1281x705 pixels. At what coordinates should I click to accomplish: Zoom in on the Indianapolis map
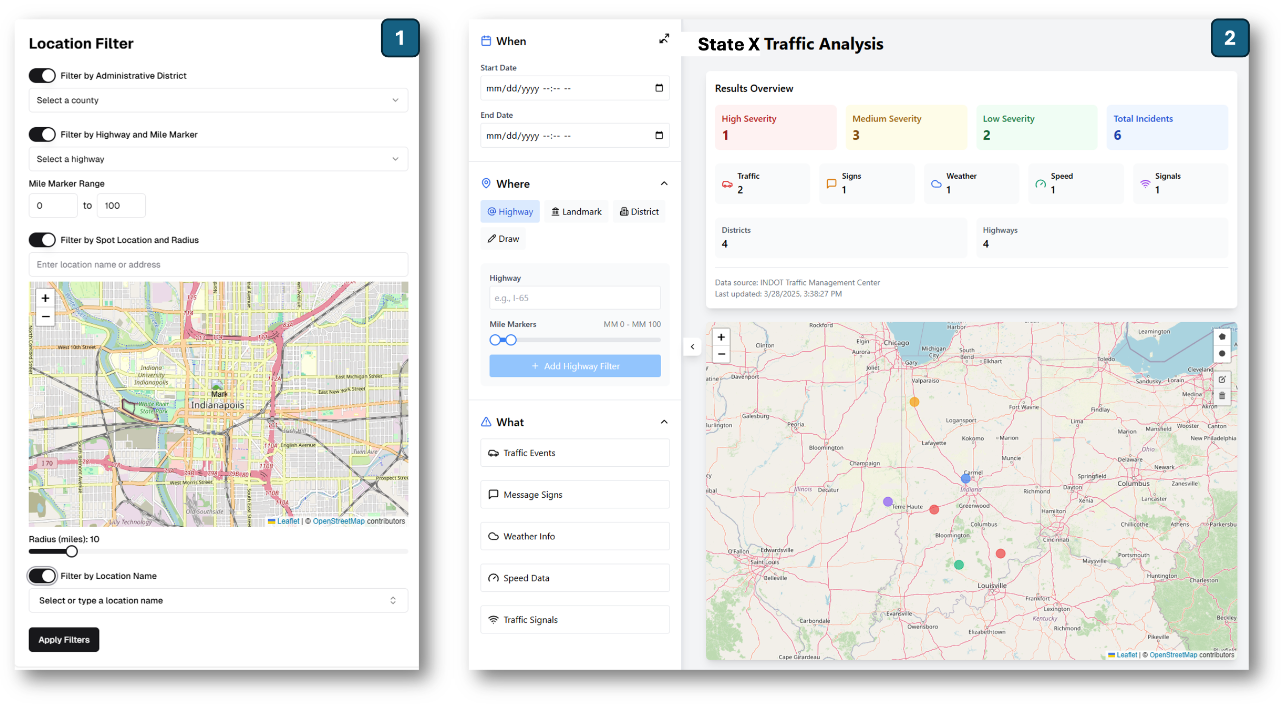45,298
